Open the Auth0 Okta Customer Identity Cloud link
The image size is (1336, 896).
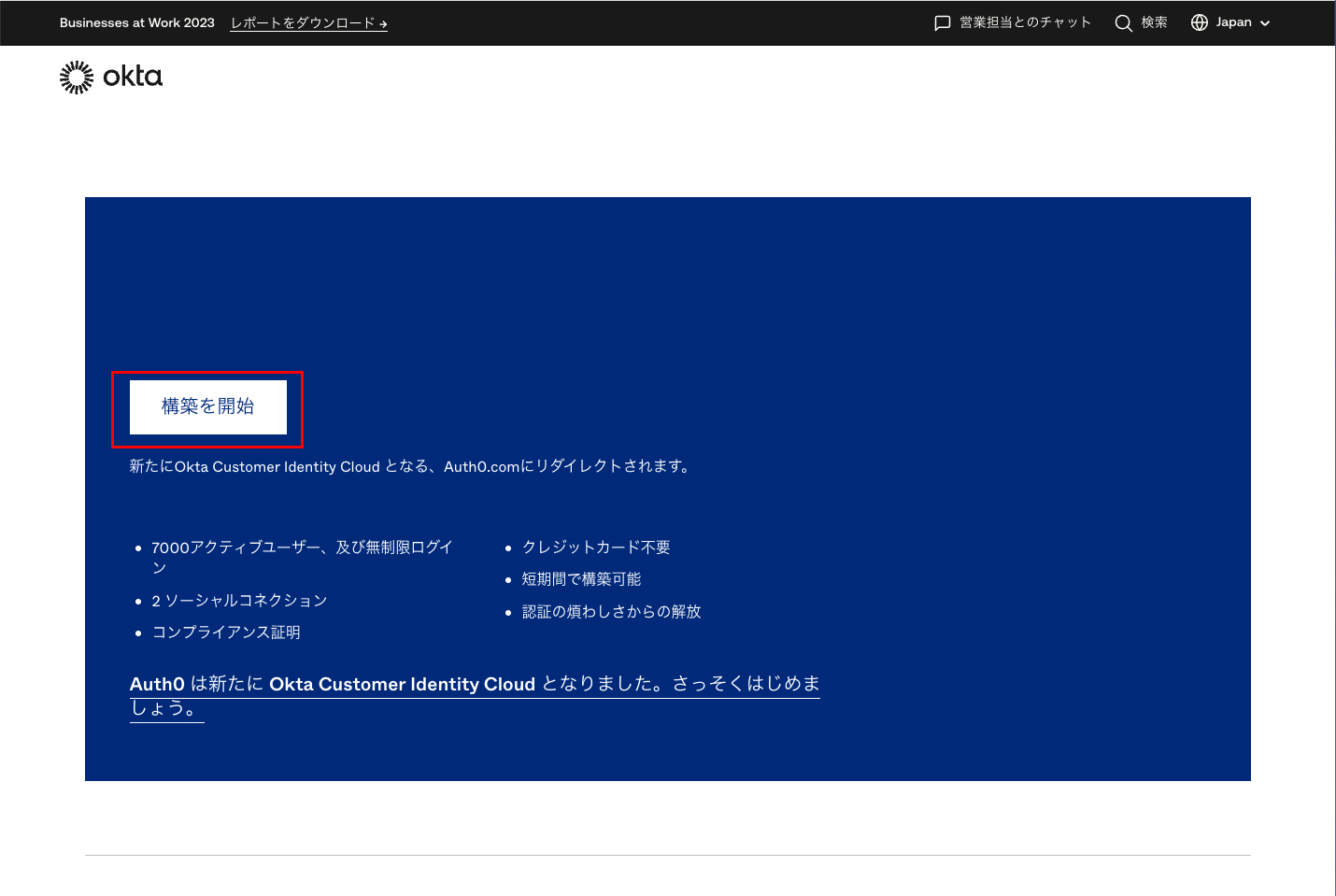point(474,695)
